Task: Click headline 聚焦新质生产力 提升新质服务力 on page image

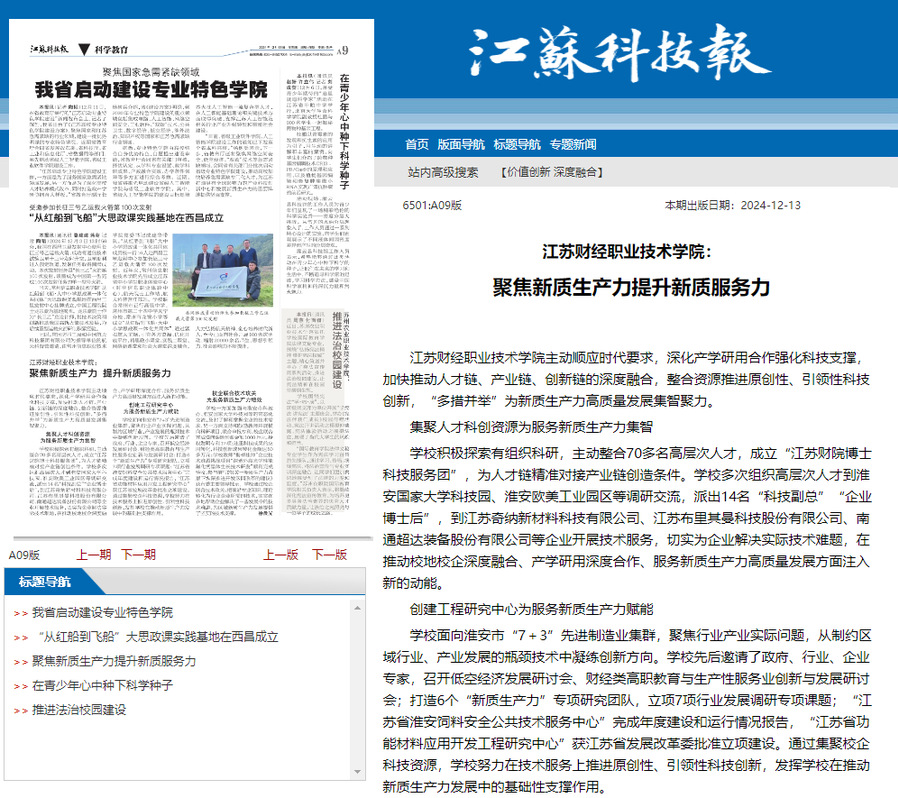Action: point(100,373)
